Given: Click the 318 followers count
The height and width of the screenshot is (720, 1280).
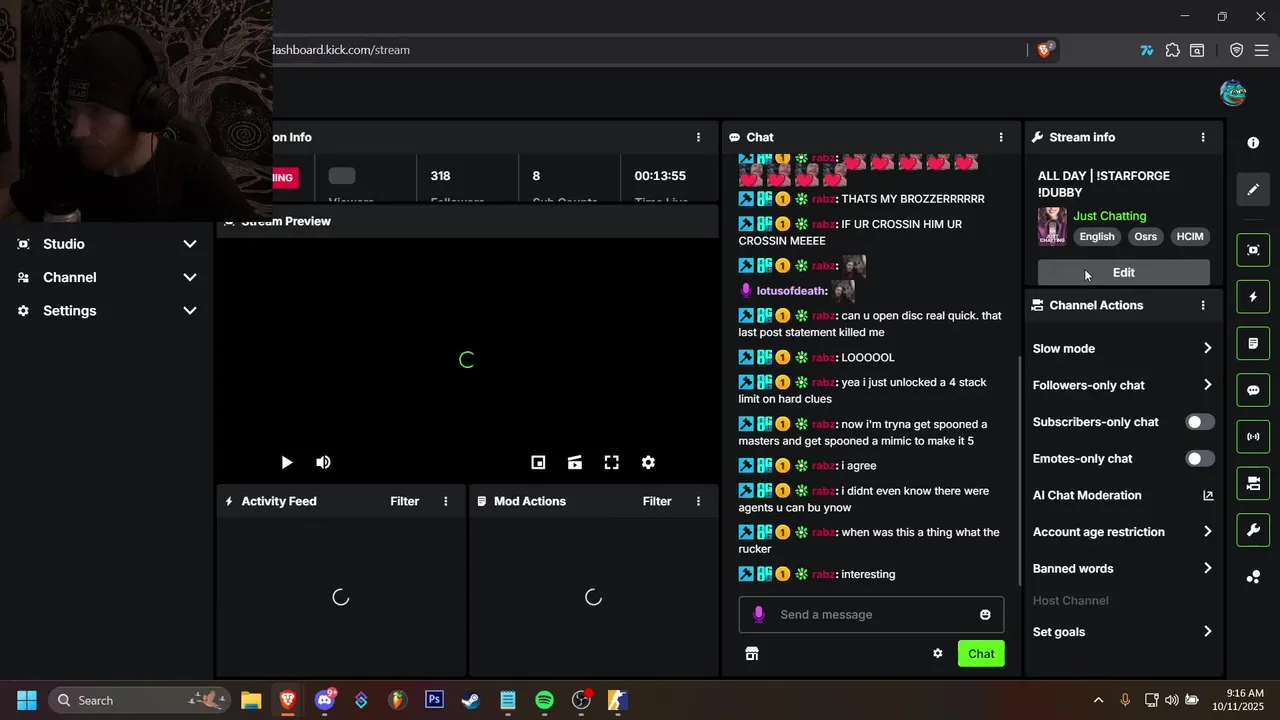Looking at the screenshot, I should 440,176.
